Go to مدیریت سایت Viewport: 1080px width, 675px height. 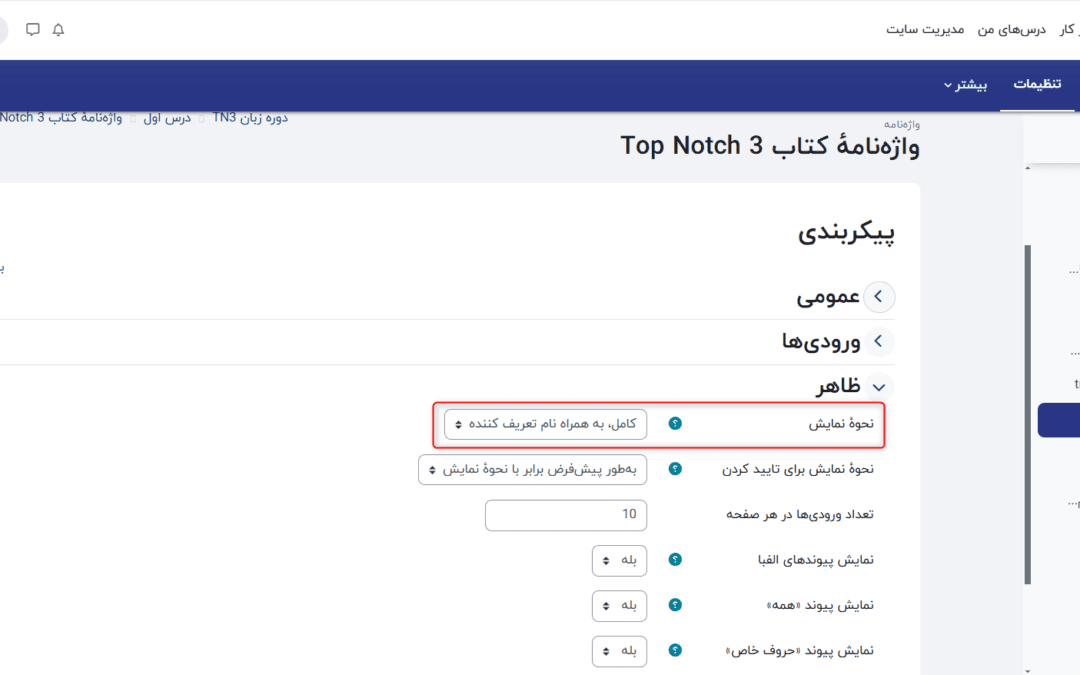tap(925, 30)
